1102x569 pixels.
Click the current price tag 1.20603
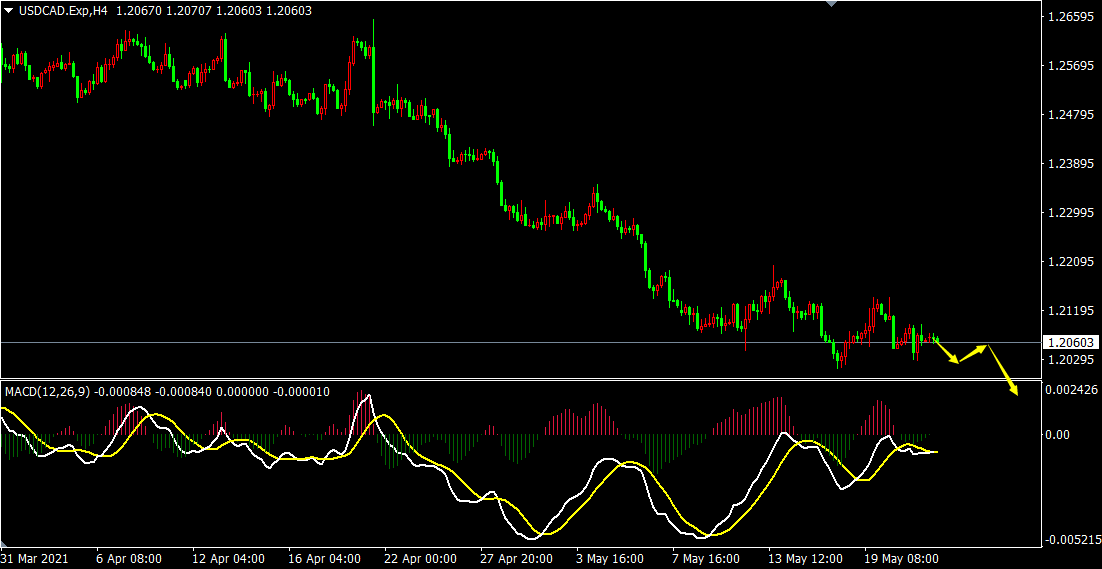tap(1070, 342)
